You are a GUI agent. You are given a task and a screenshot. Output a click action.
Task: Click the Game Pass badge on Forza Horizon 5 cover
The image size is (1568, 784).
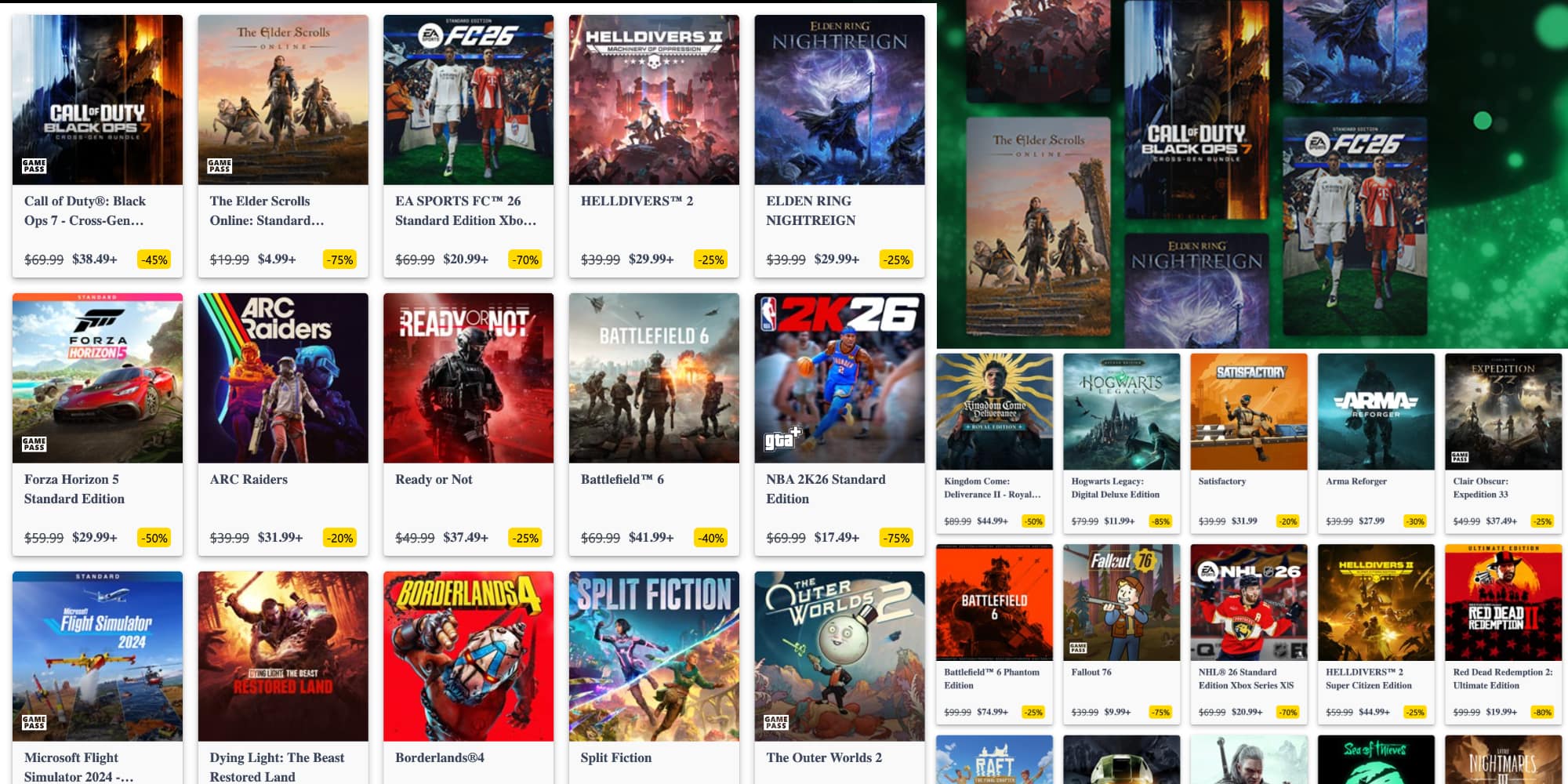pos(34,444)
